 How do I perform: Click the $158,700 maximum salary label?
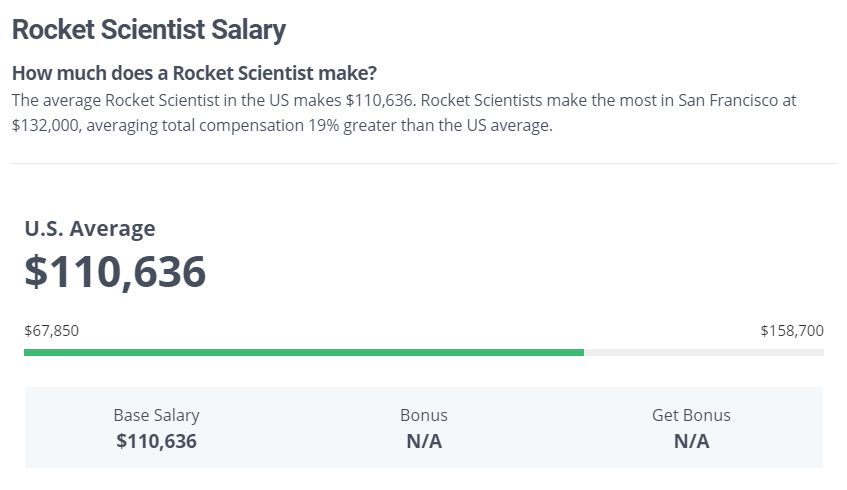click(x=792, y=331)
